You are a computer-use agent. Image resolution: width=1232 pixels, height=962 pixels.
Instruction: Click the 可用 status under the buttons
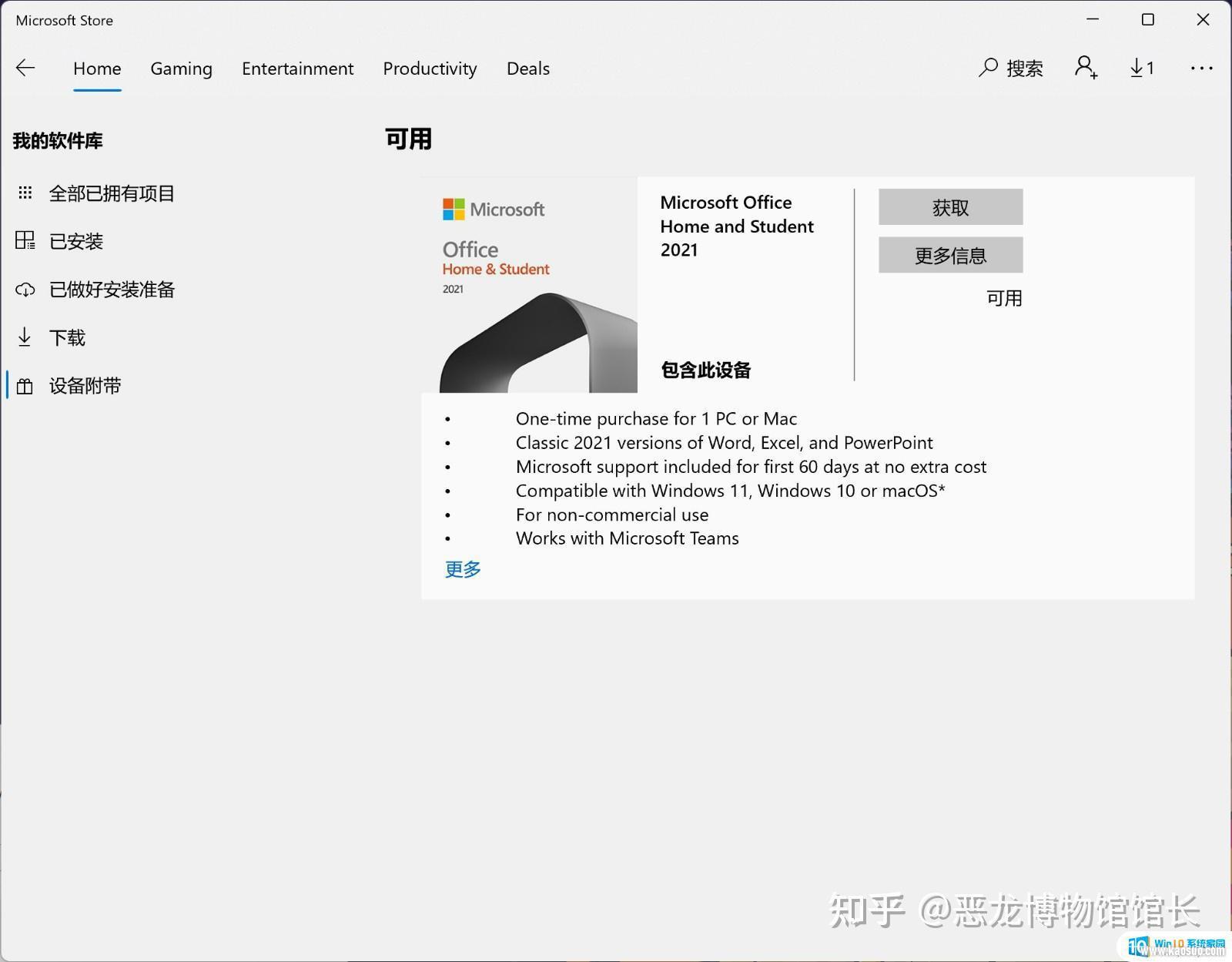pos(1004,298)
